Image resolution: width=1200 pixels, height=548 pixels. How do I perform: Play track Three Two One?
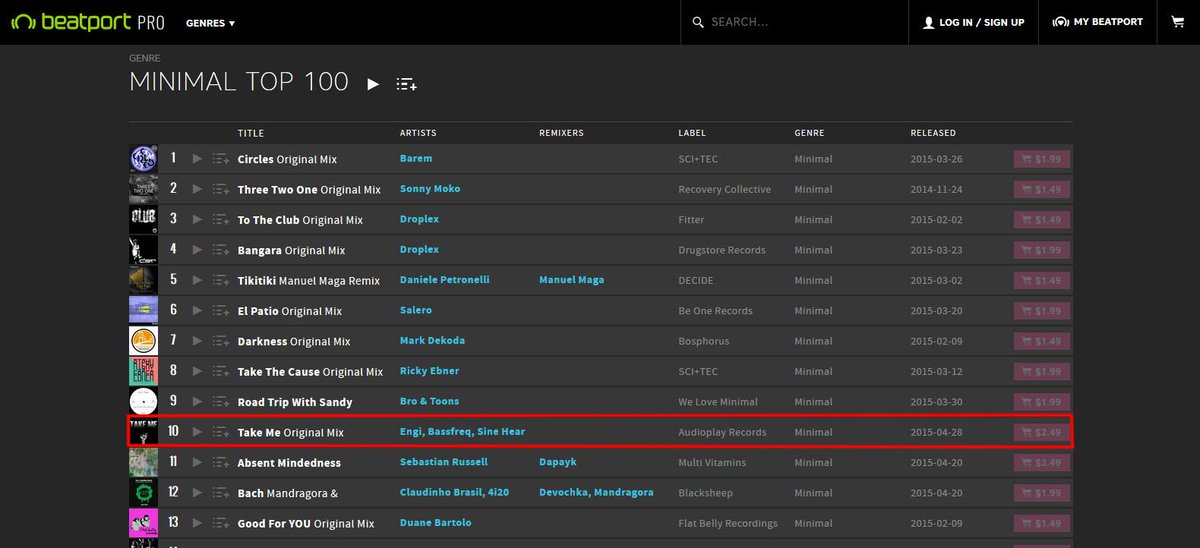pyautogui.click(x=197, y=189)
